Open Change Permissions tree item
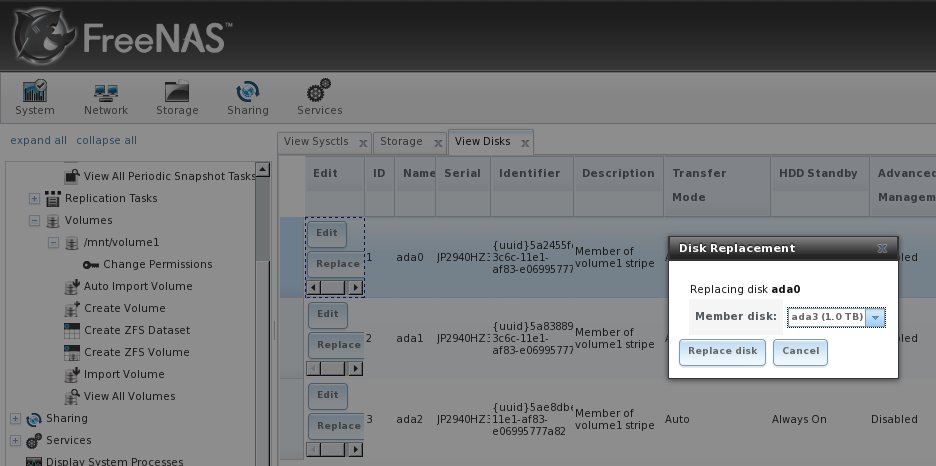 click(x=158, y=264)
